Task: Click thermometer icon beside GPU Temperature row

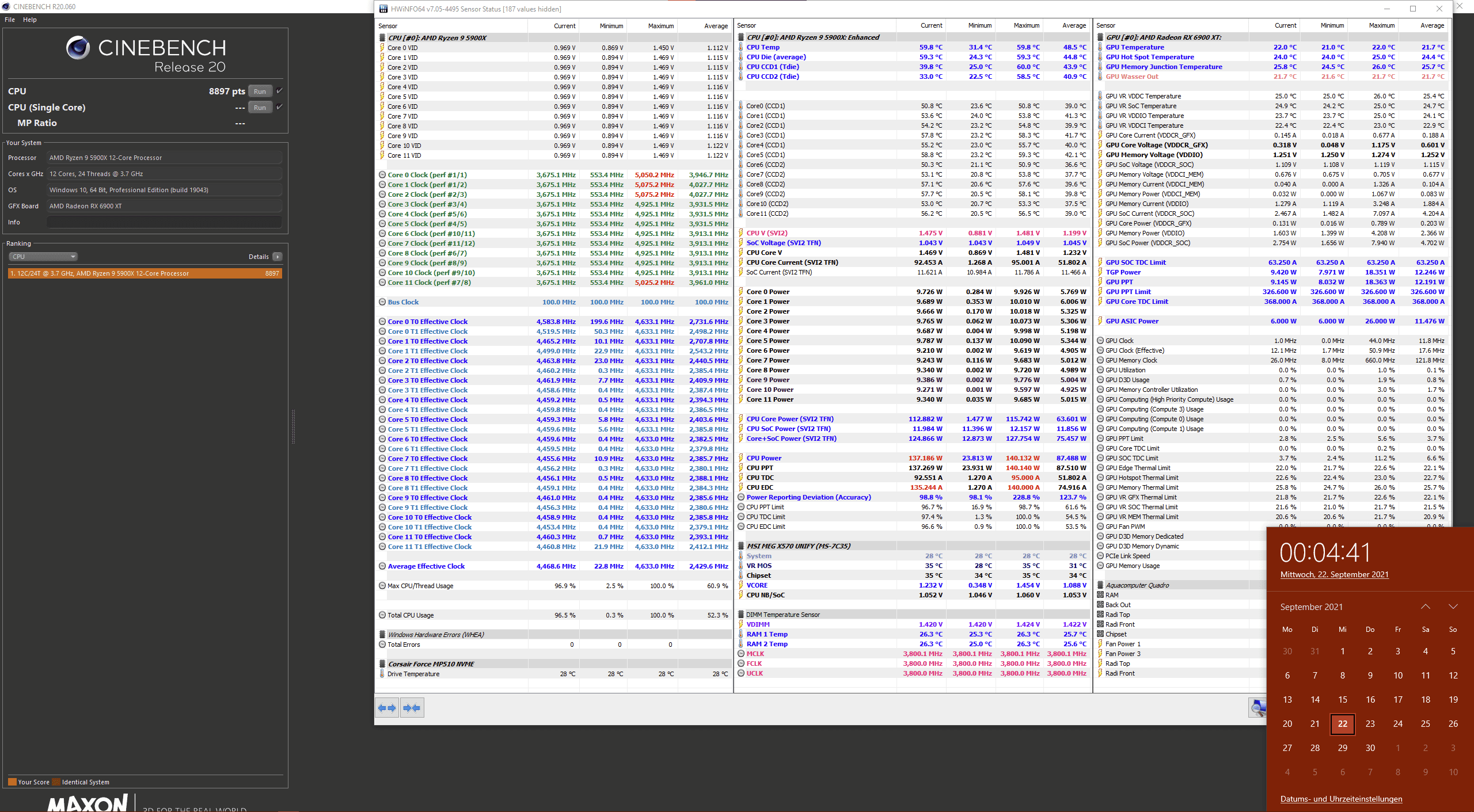Action: (x=1100, y=47)
